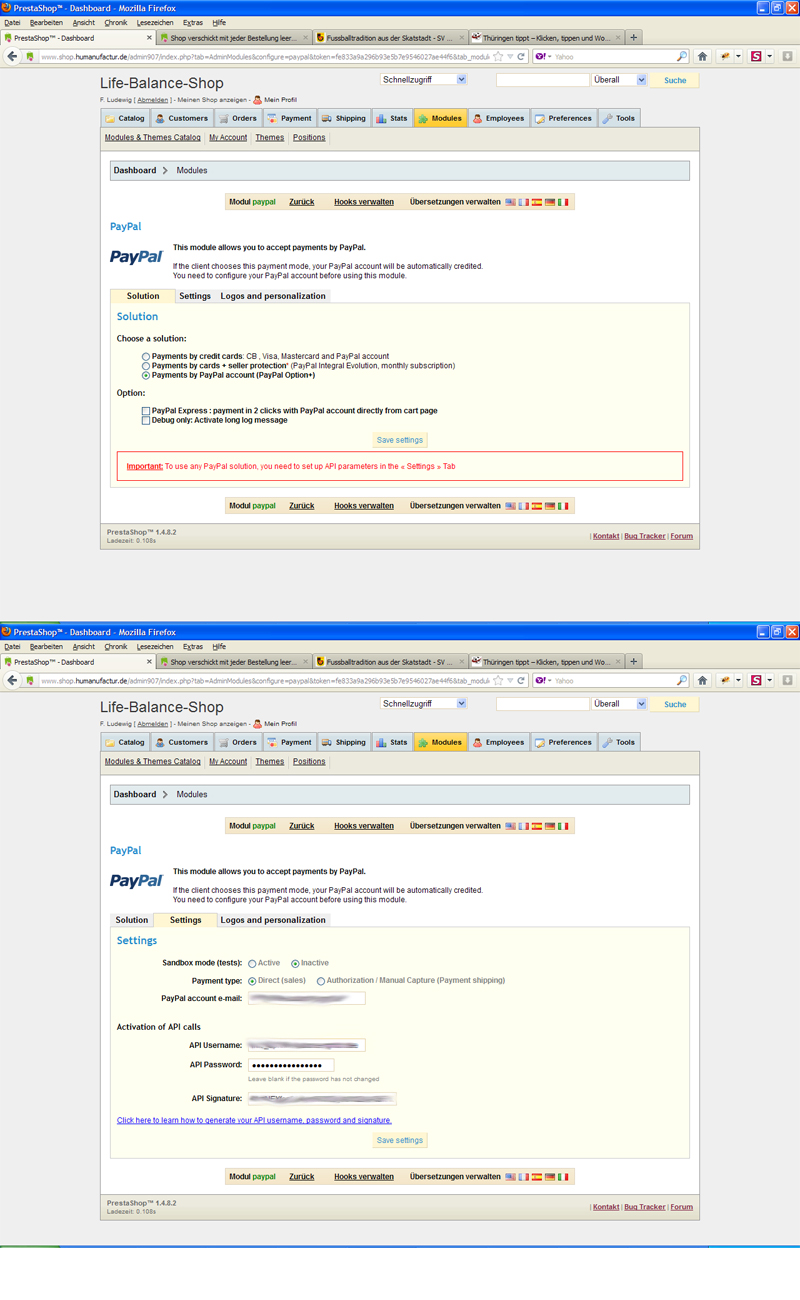Choose Direct (sales) payment type

tap(252, 981)
